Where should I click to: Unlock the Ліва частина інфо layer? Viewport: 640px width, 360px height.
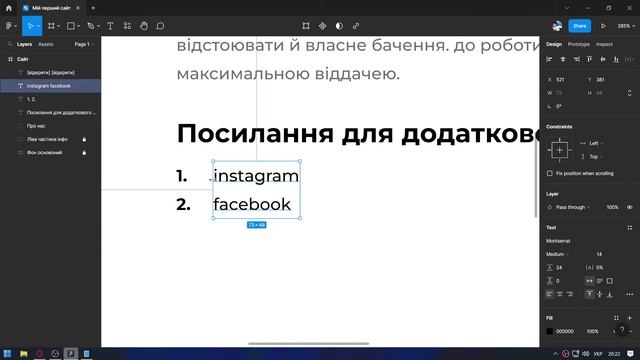click(84, 140)
